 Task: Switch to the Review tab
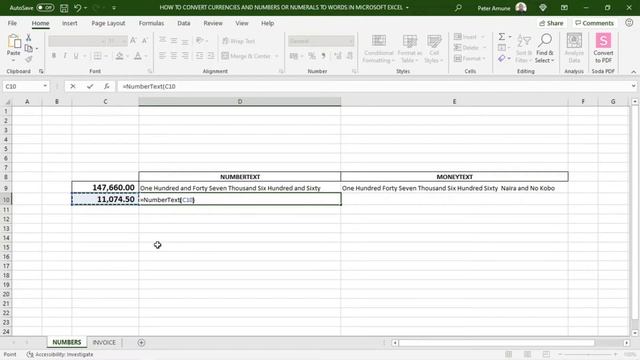[213, 23]
